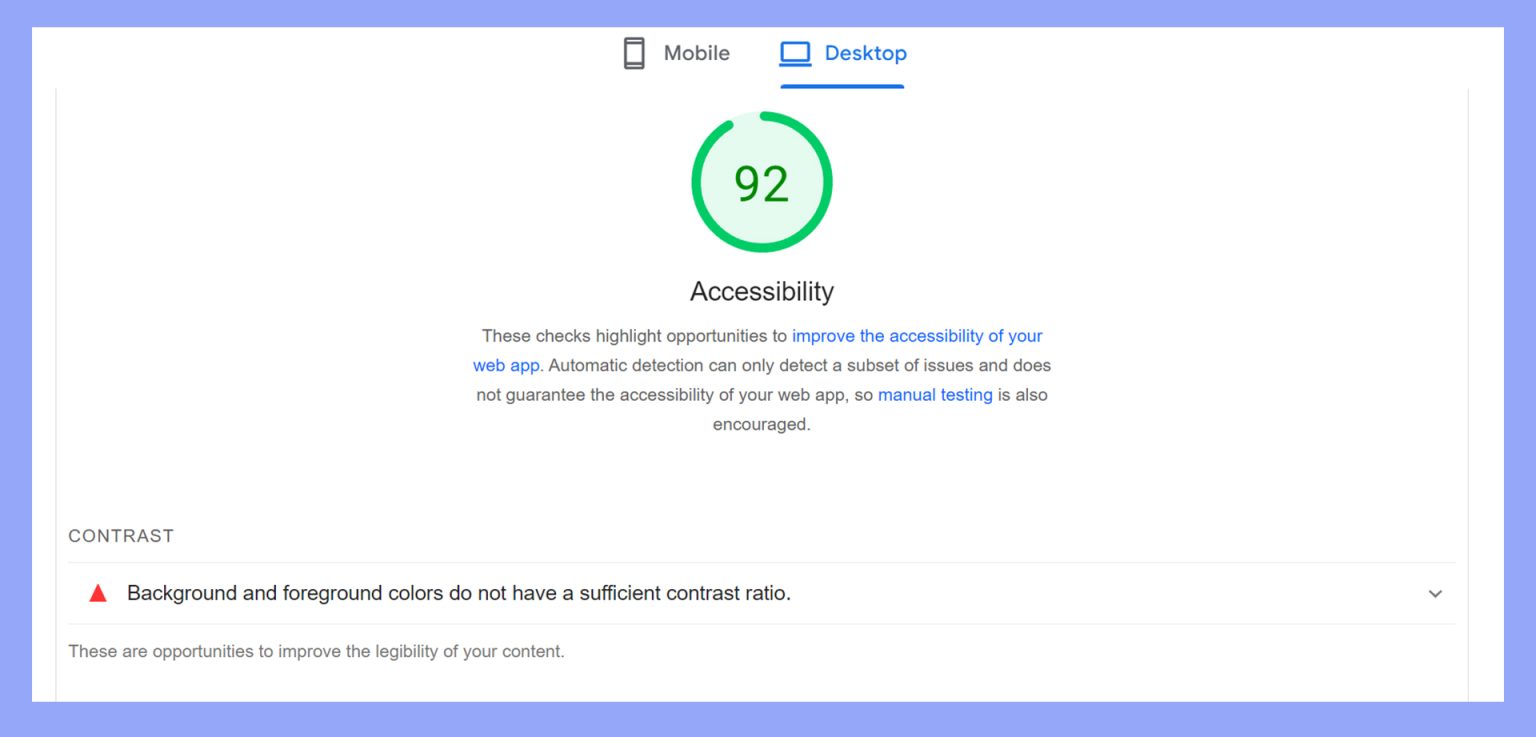Select the Desktop tab

pos(865,53)
